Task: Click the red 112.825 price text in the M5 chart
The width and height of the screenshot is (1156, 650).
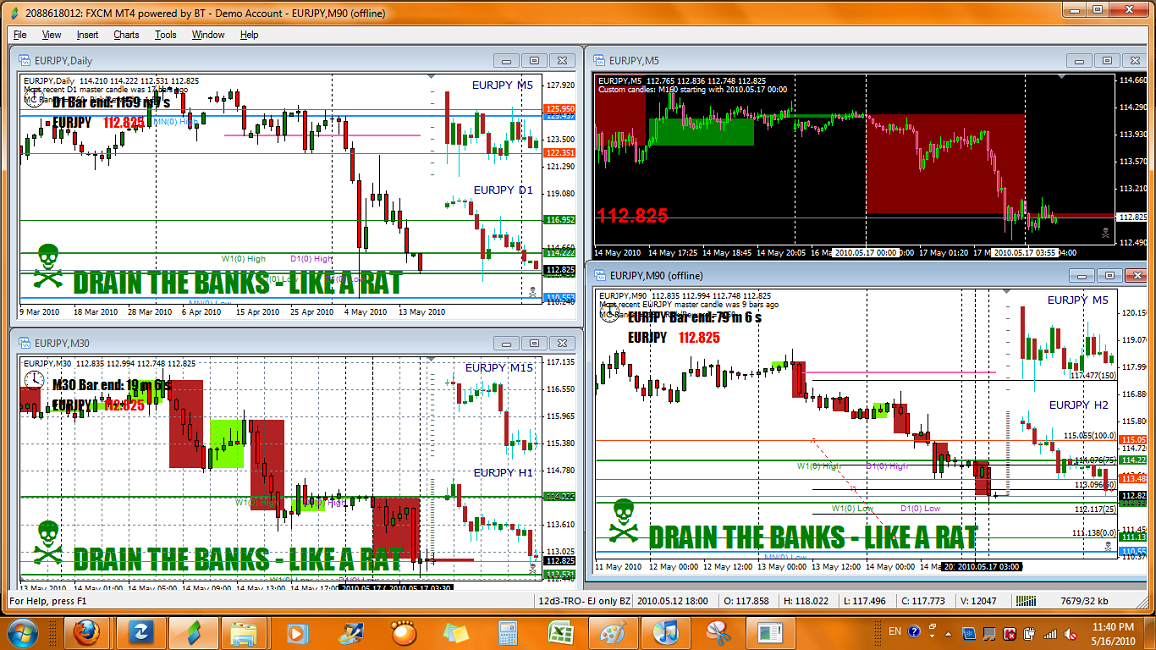Action: (633, 216)
